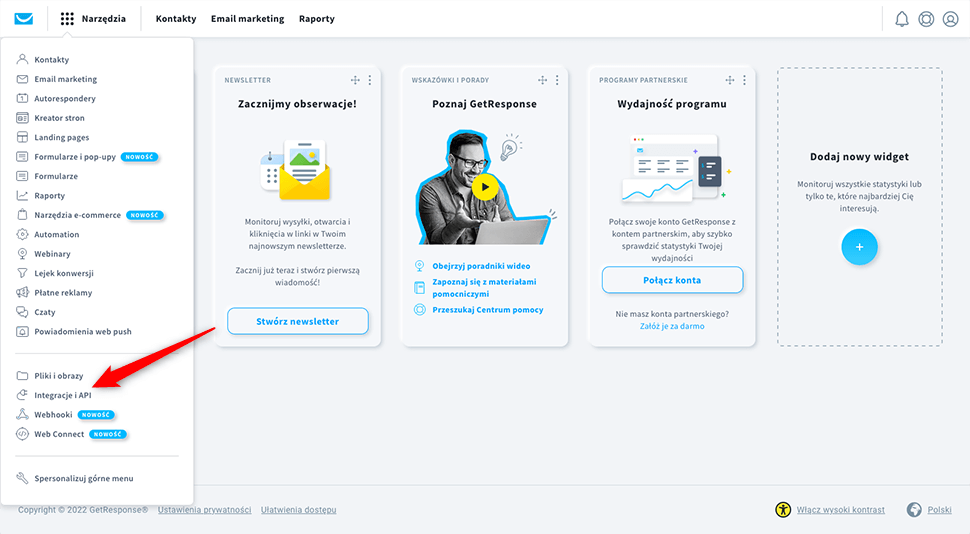Follow the Załóż je za darmo link
Viewport: 970px width, 534px height.
click(x=672, y=326)
